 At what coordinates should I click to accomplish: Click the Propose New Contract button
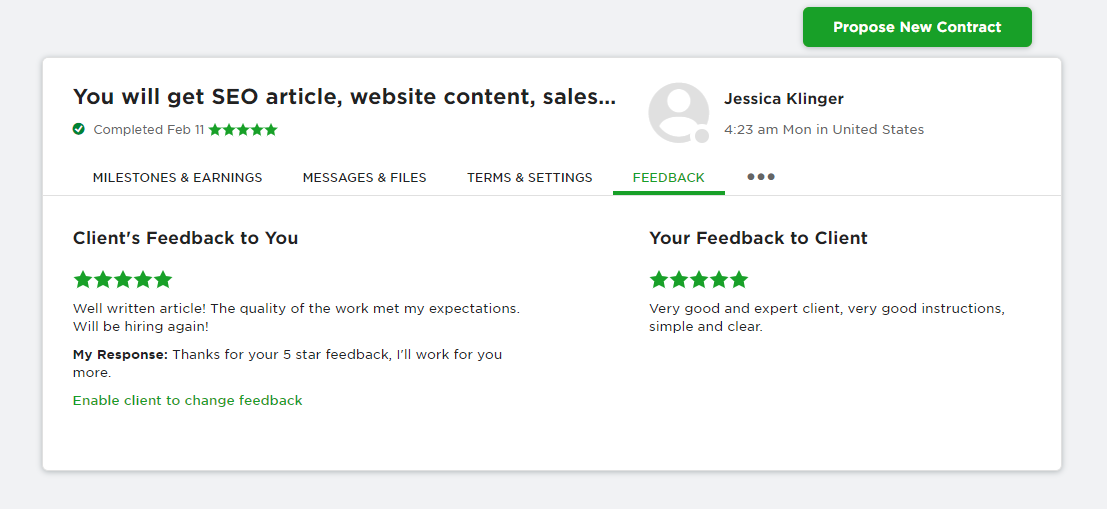(x=916, y=27)
